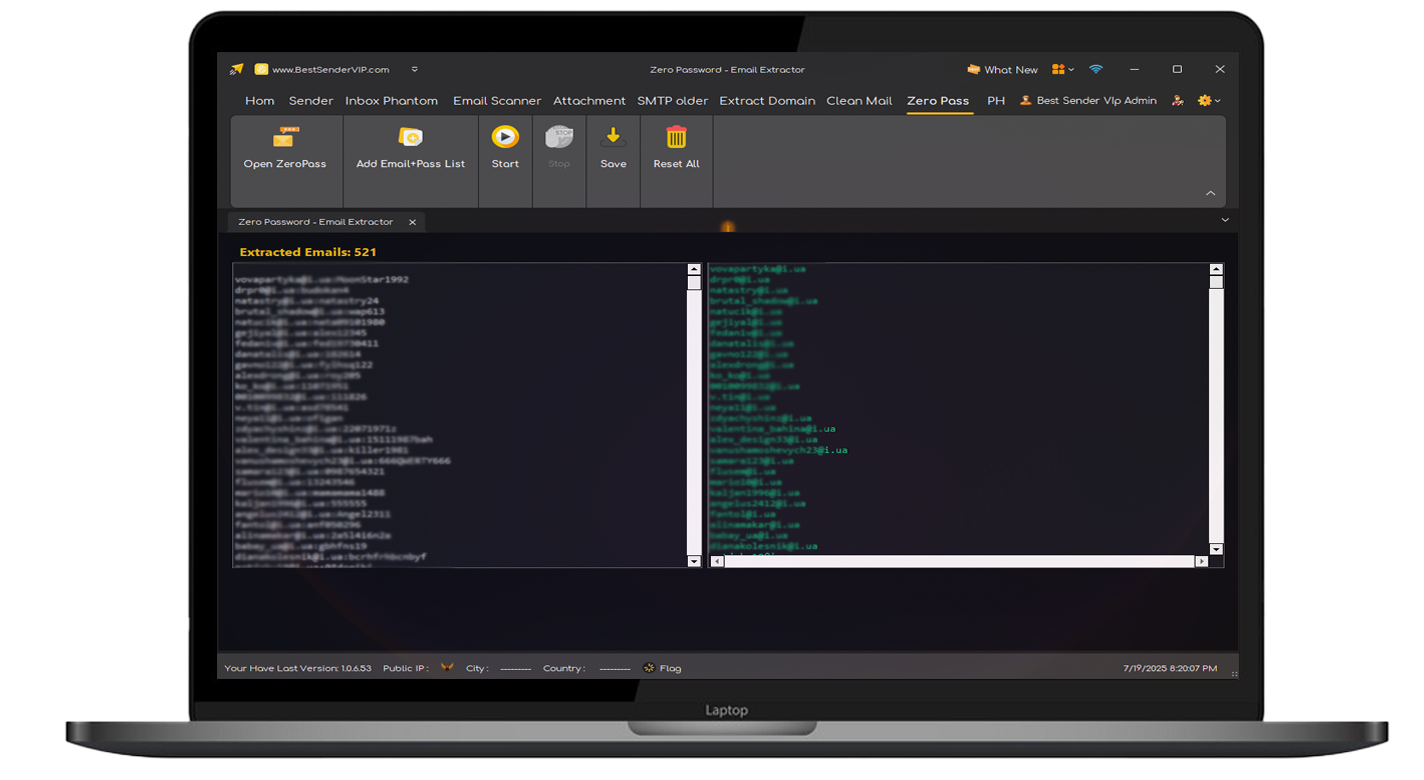Open the Clean Mail tab
The image size is (1424, 780).
pos(859,101)
